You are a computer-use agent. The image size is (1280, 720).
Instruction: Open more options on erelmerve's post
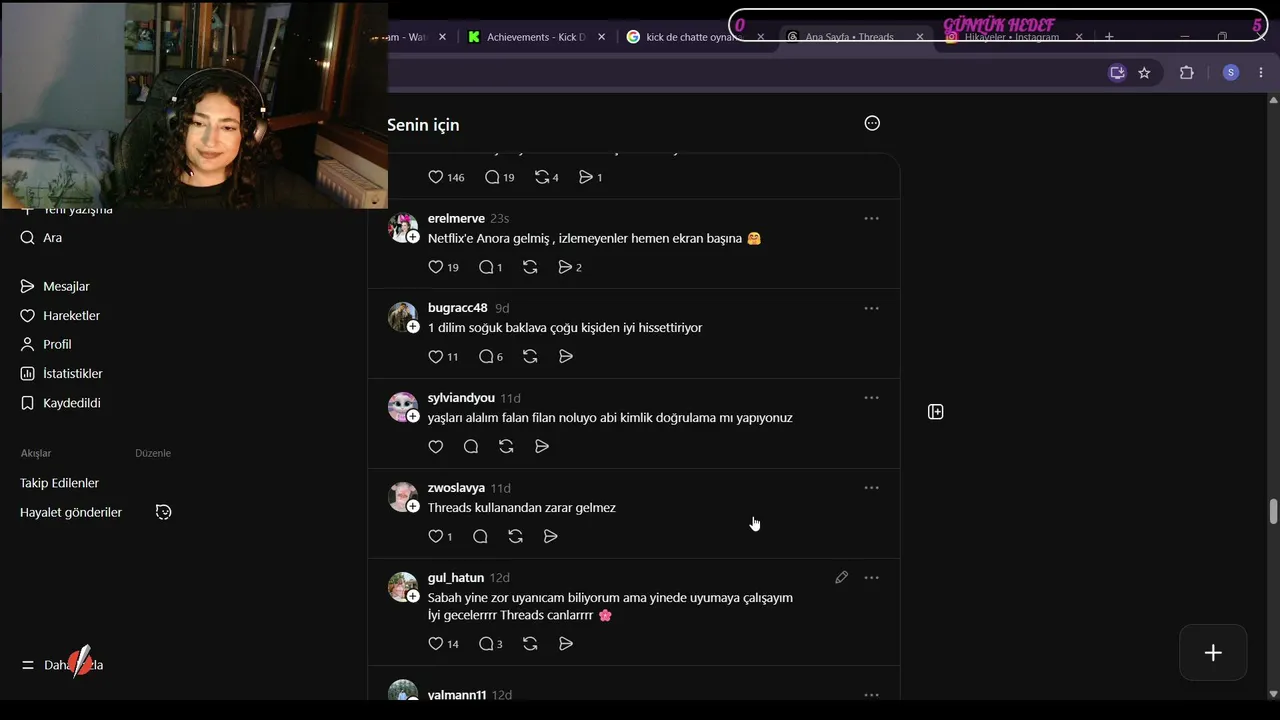click(872, 218)
